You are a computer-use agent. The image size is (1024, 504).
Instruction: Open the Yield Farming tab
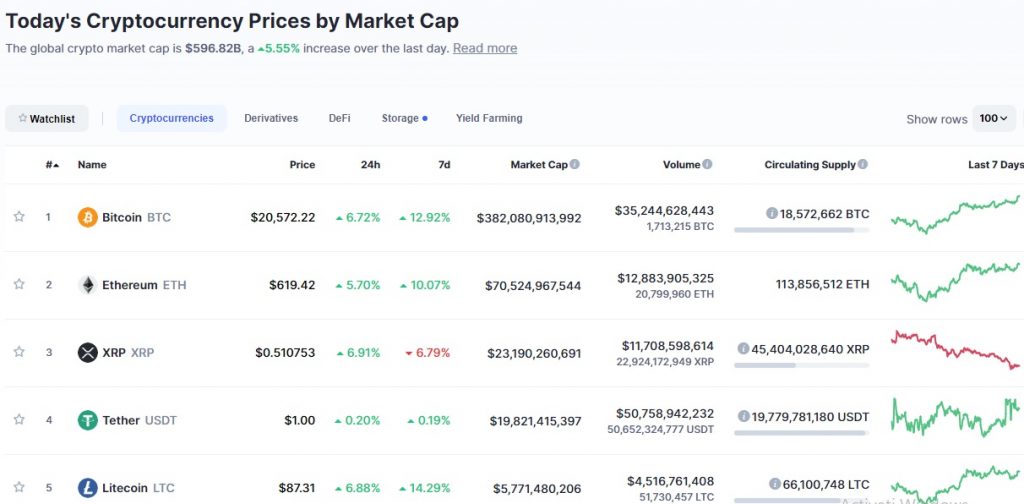click(x=489, y=118)
